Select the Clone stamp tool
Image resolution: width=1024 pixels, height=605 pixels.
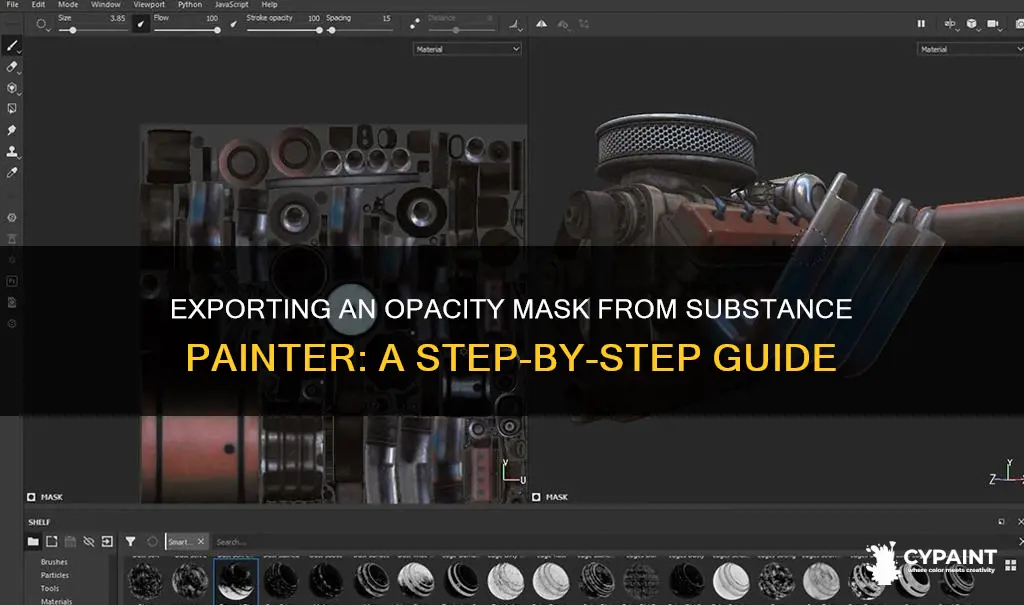pyautogui.click(x=12, y=152)
